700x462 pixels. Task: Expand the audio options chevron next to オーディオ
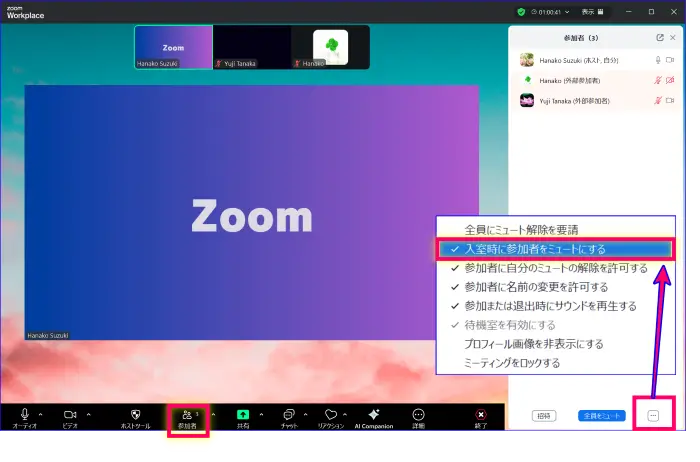(x=40, y=413)
